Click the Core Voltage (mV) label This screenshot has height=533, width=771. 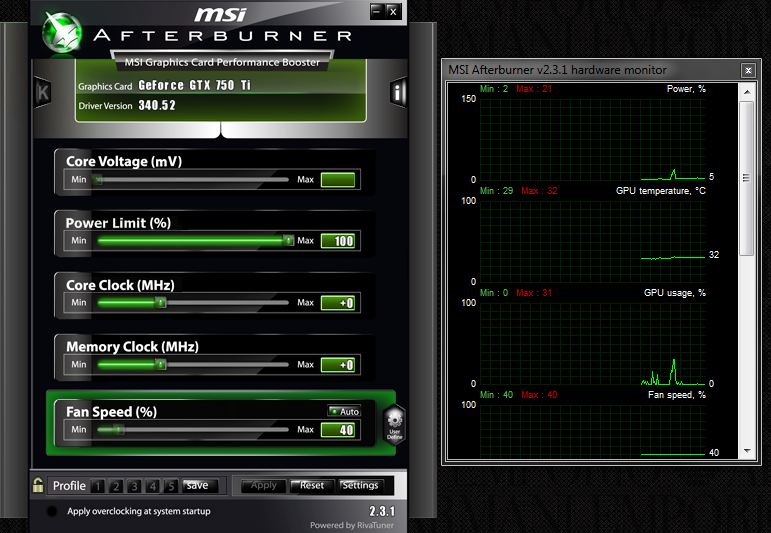124,161
